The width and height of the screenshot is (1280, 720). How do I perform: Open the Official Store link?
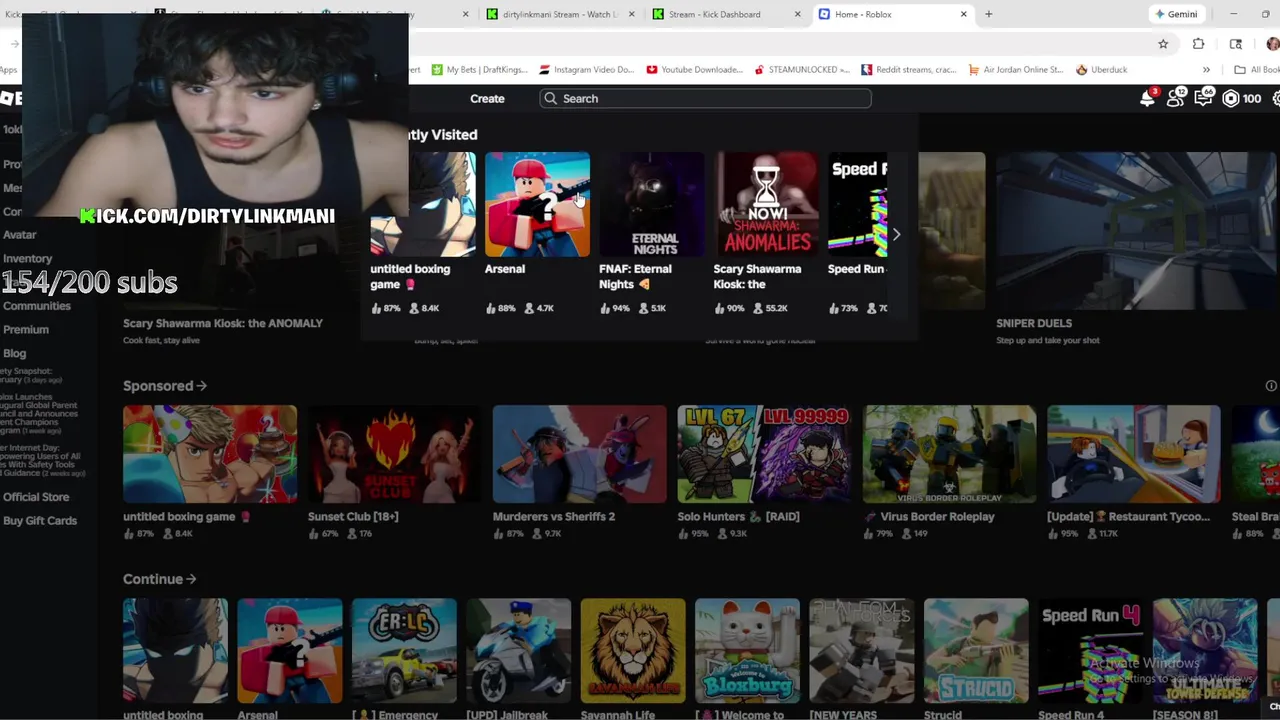pyautogui.click(x=36, y=497)
